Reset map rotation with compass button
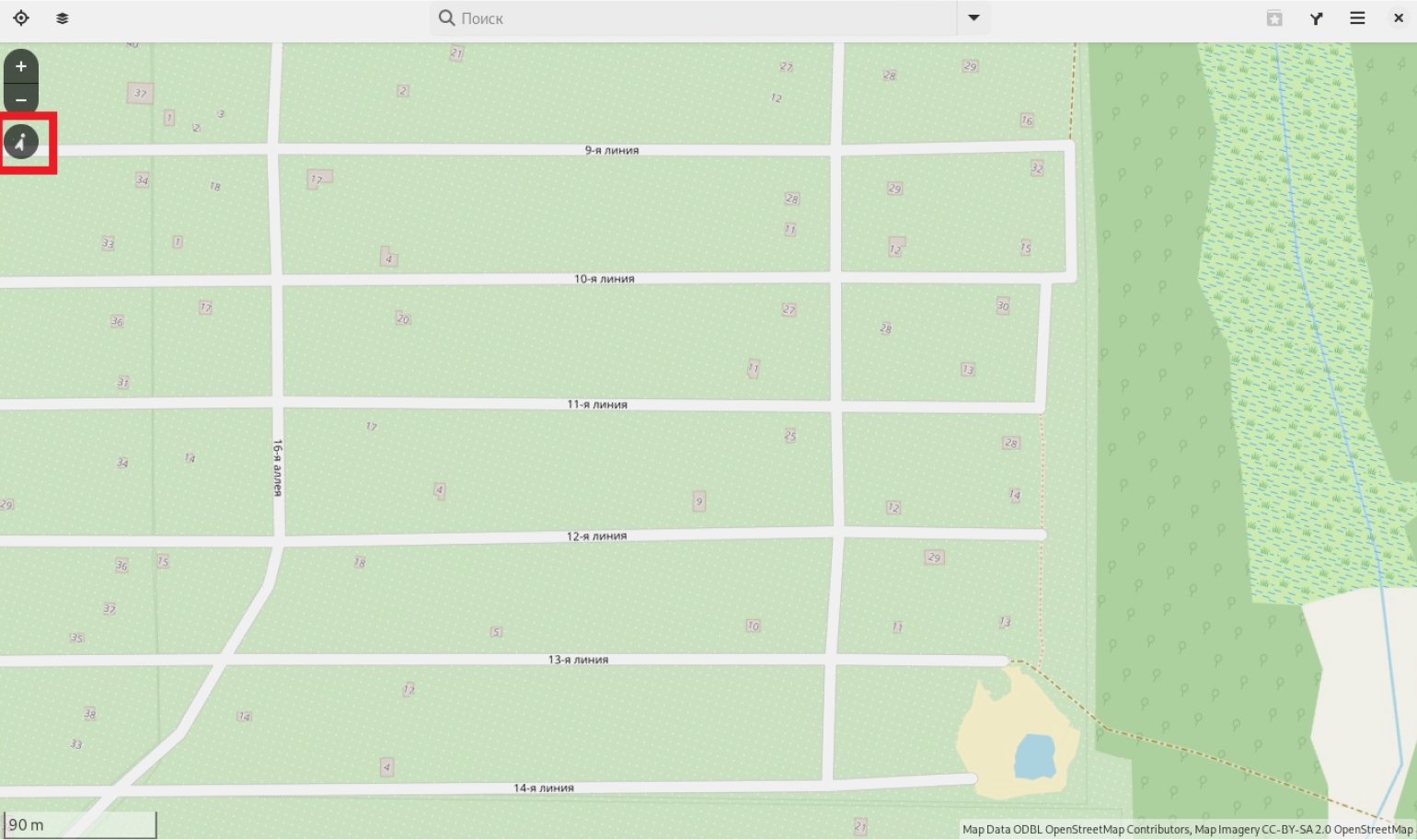This screenshot has height=840, width=1417. [x=21, y=143]
